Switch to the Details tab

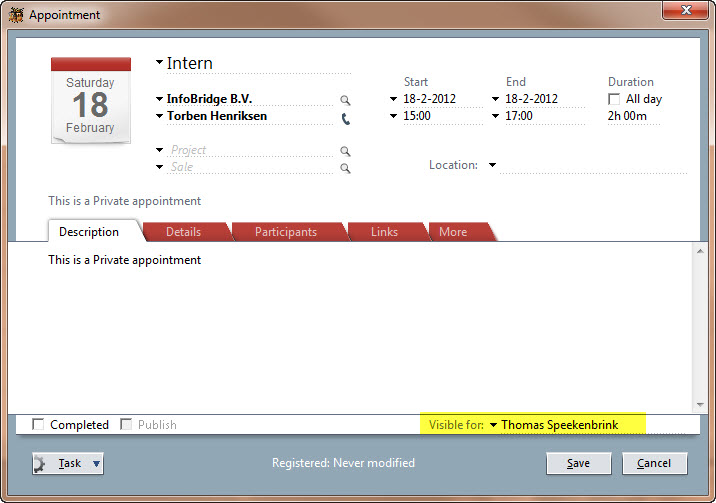point(184,232)
